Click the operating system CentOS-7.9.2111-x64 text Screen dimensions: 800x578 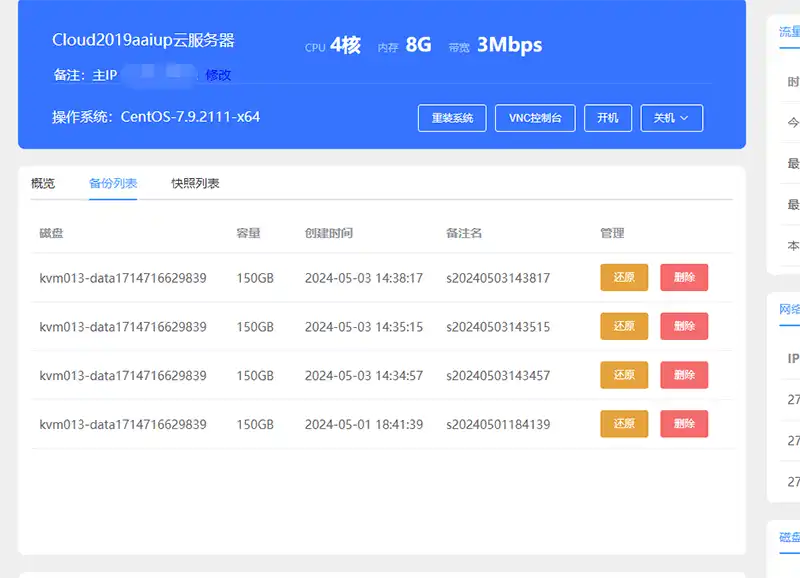[x=190, y=117]
